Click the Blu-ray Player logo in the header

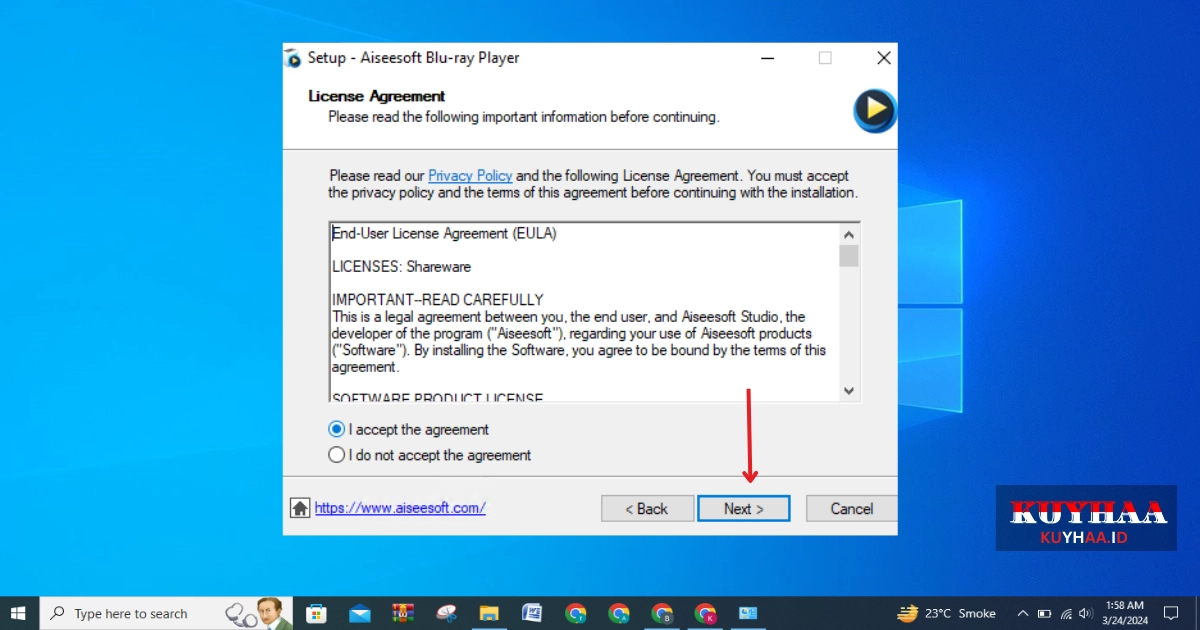point(874,110)
